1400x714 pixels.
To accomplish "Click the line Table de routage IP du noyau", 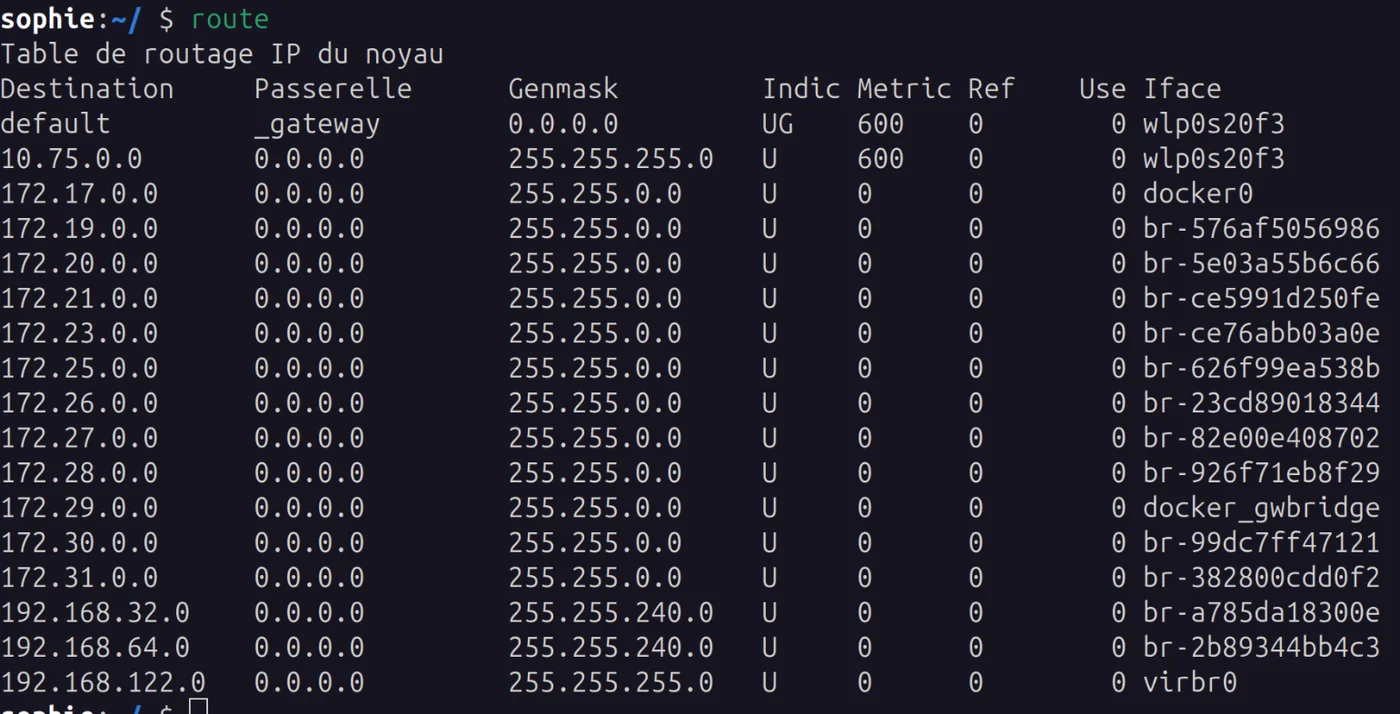I will tap(221, 53).
